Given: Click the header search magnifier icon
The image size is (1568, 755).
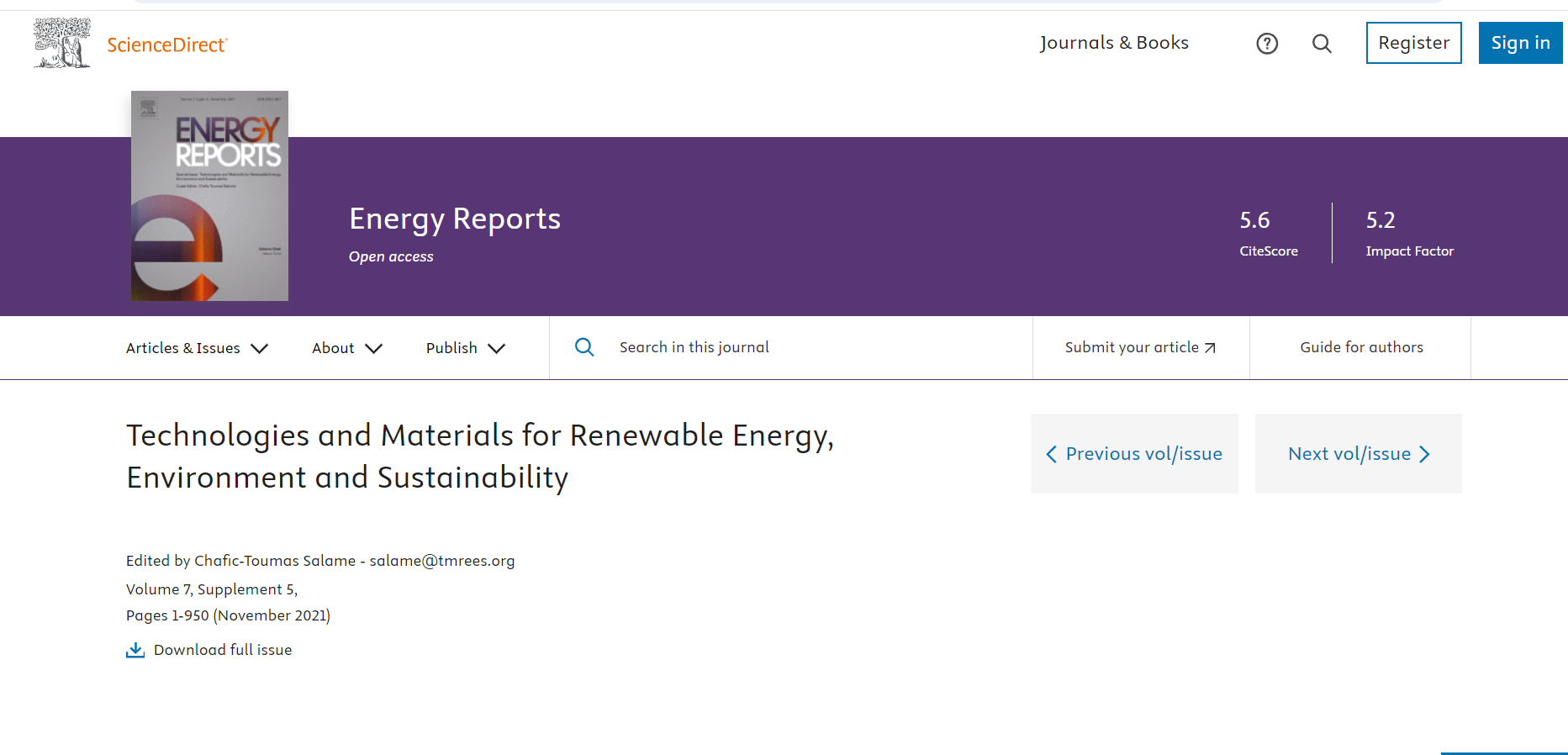Looking at the screenshot, I should pos(1322,44).
